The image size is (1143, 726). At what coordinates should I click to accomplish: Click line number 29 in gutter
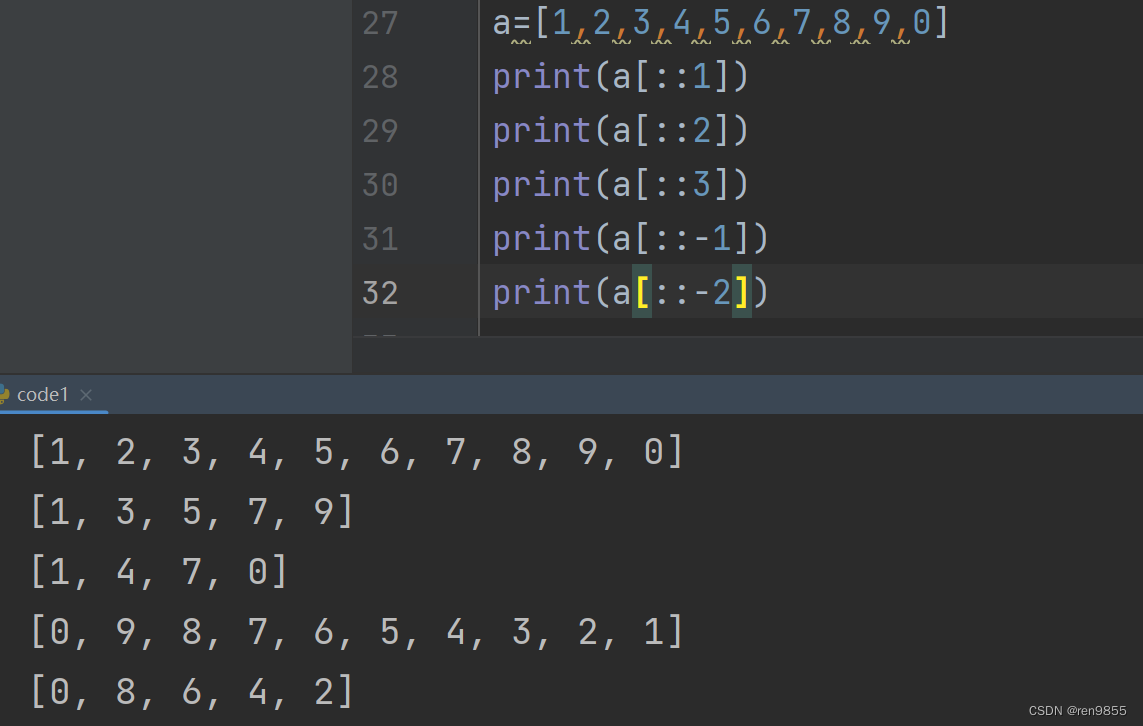[x=380, y=131]
